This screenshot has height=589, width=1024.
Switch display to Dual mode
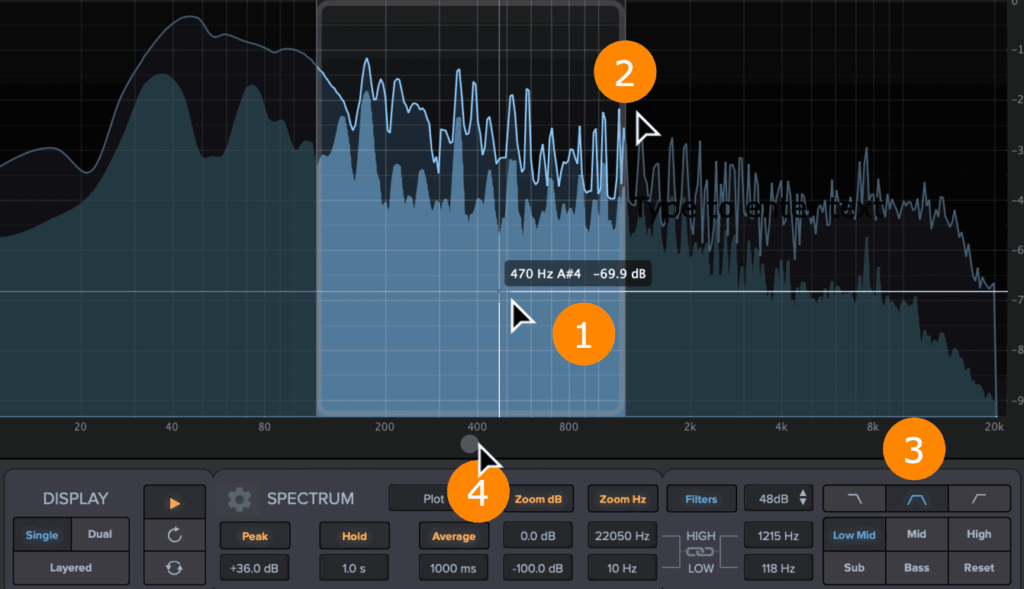(x=100, y=535)
